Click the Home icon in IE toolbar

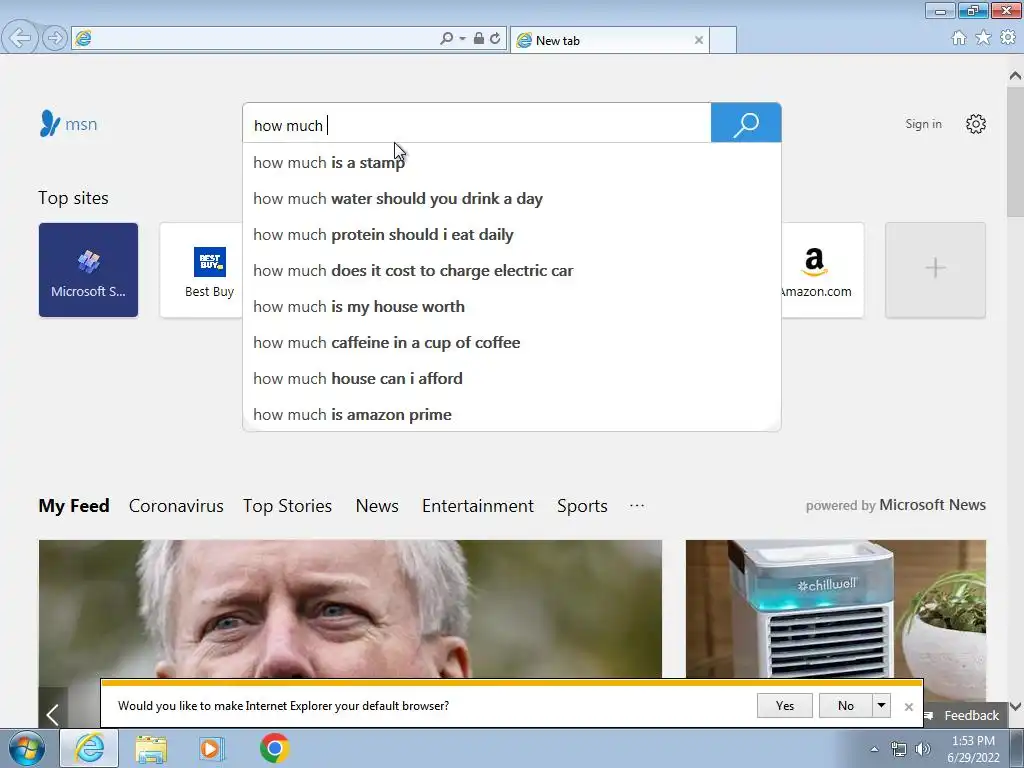pos(959,38)
